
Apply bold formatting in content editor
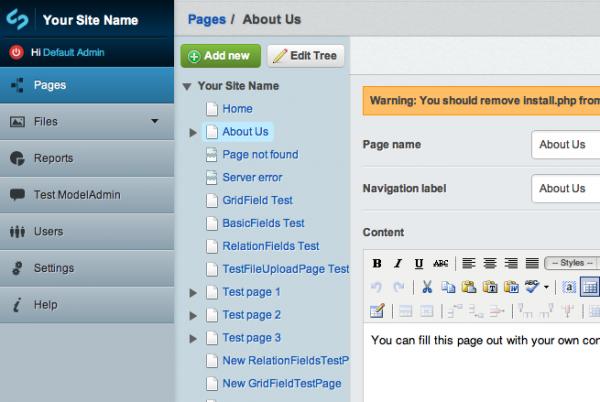pos(377,263)
